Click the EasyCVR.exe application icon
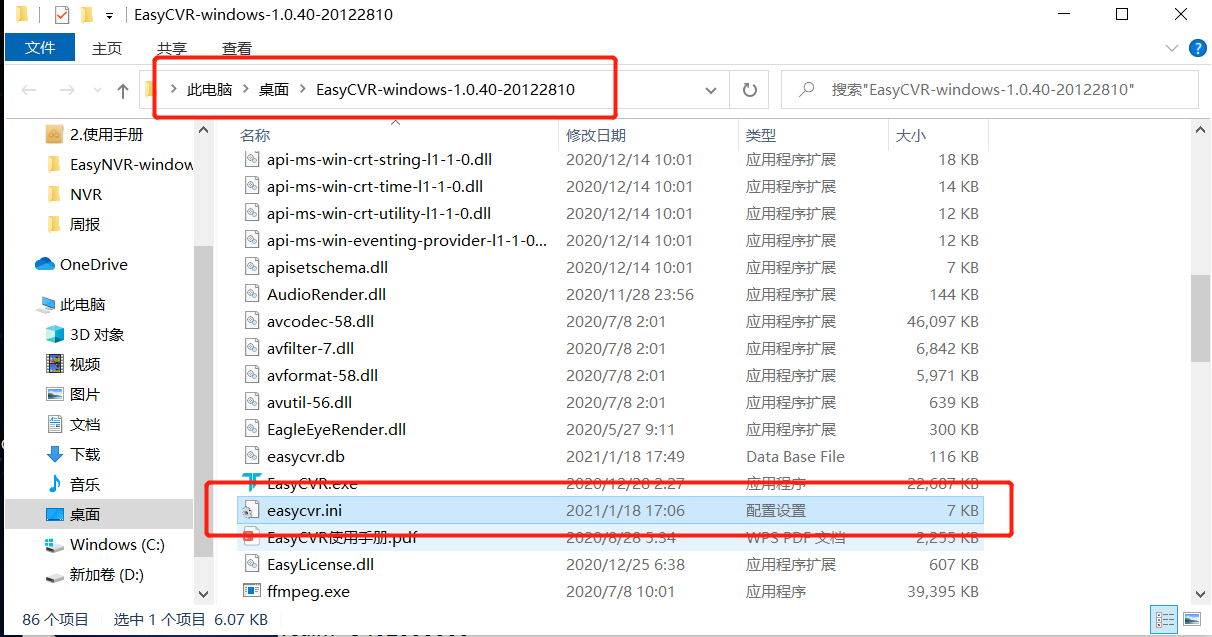The height and width of the screenshot is (637, 1212). 252,483
